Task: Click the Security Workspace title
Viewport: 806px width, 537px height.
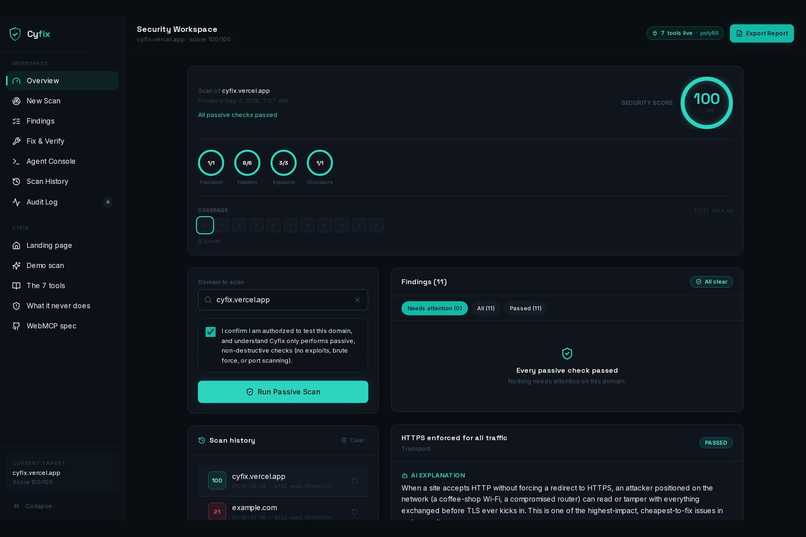Action: pyautogui.click(x=177, y=29)
